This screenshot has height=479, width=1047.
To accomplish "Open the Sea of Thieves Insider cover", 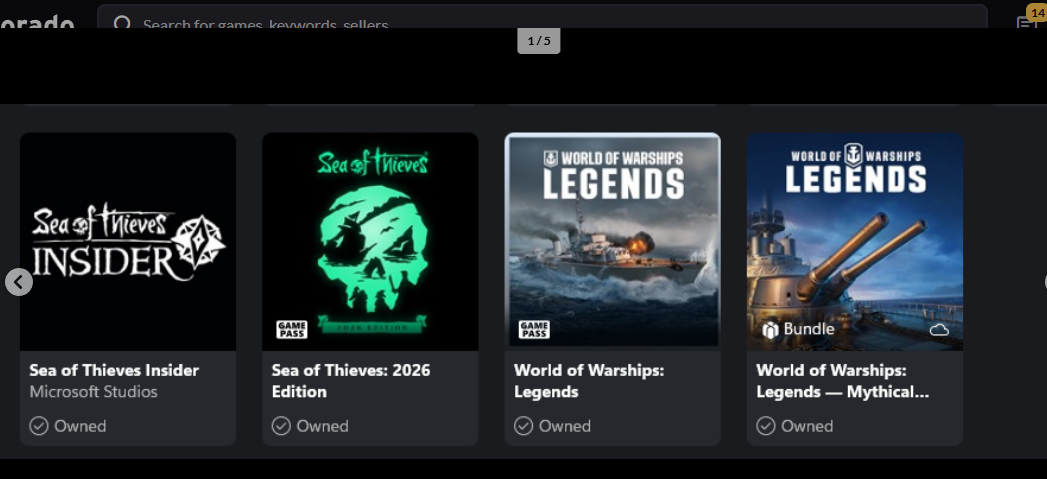I will click(x=128, y=241).
